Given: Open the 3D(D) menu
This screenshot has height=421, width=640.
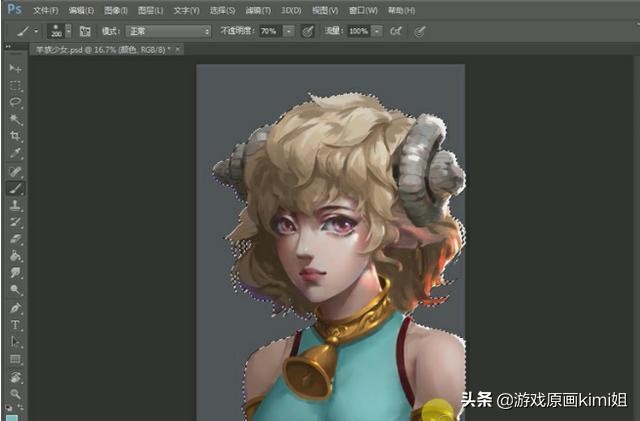Looking at the screenshot, I should [291, 11].
